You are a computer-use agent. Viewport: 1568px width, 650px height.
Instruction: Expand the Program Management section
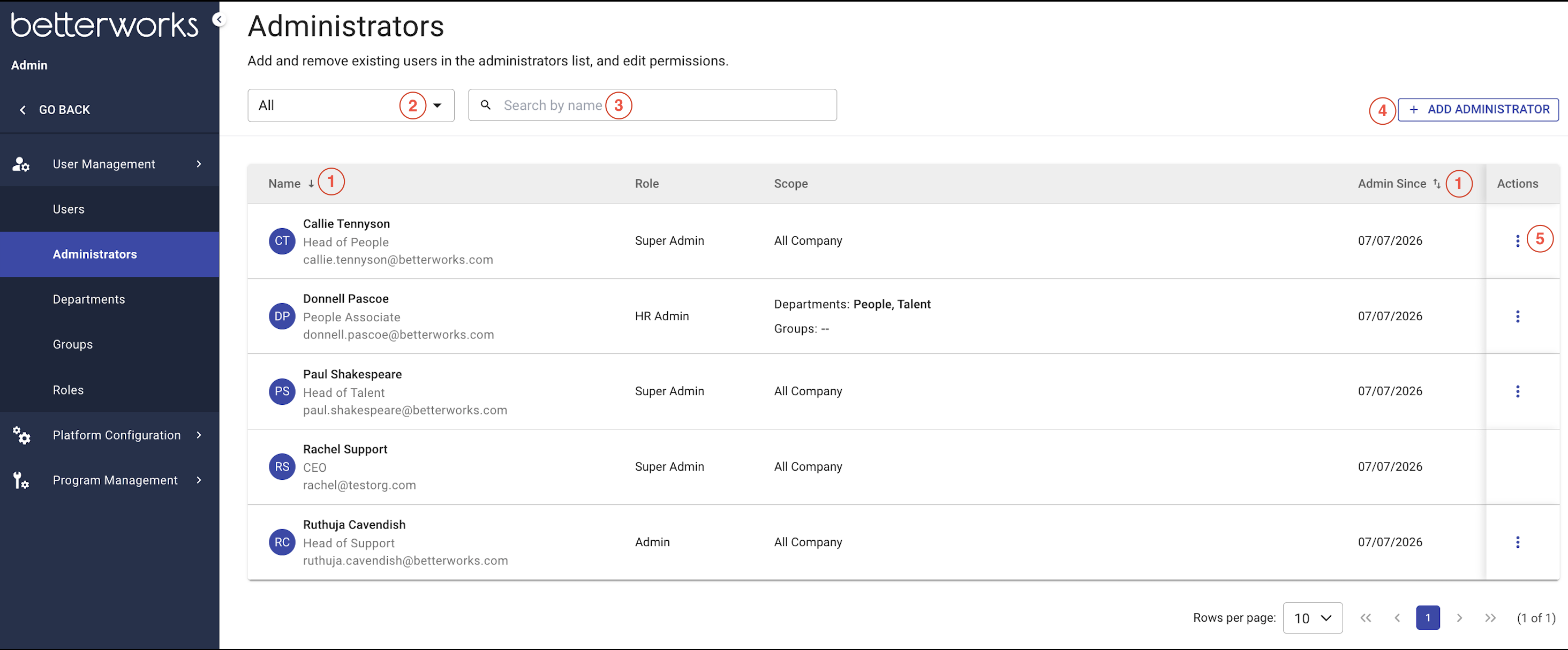click(110, 480)
